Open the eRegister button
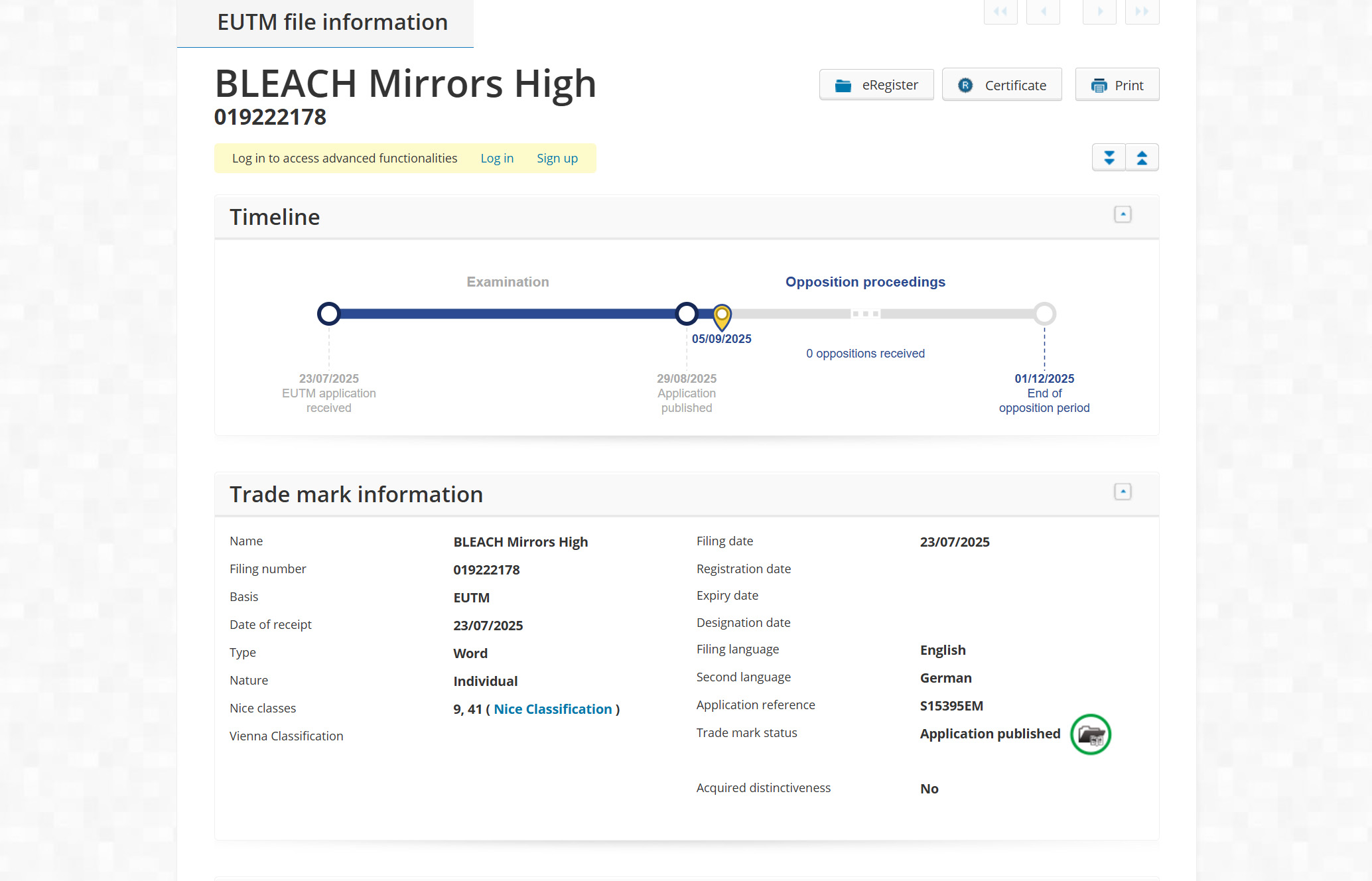Viewport: 1372px width, 881px height. [876, 85]
